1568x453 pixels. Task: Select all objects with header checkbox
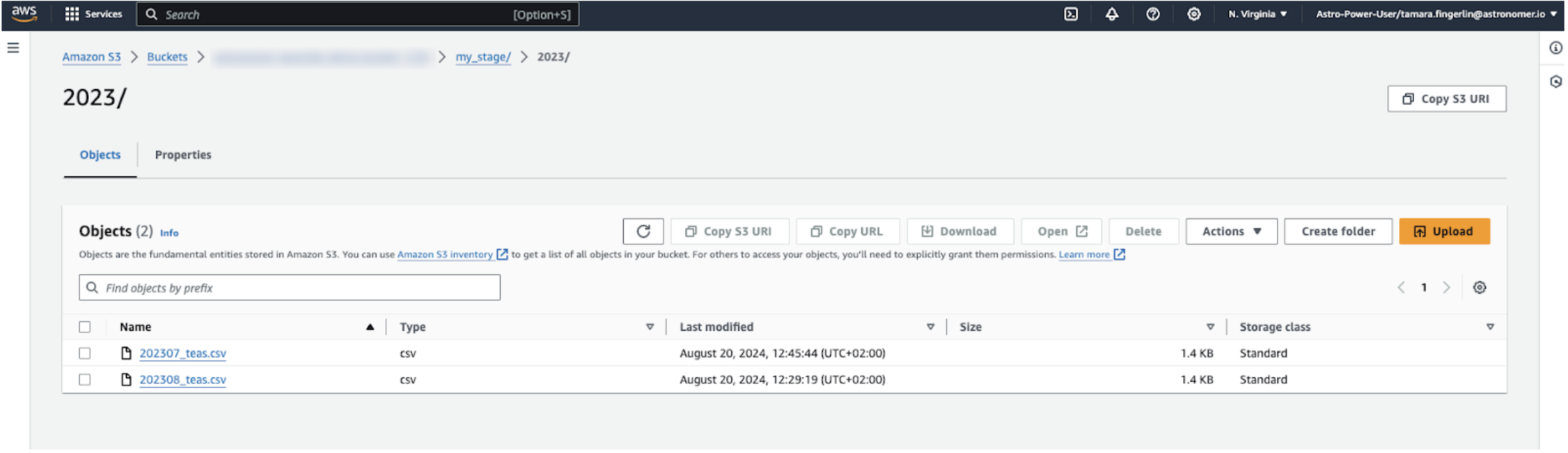[85, 327]
